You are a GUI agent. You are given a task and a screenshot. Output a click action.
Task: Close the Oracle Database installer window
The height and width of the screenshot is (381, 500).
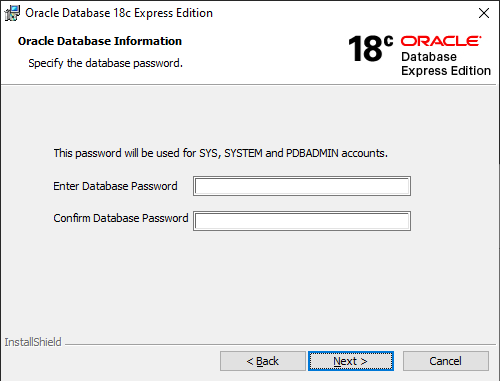pyautogui.click(x=484, y=13)
